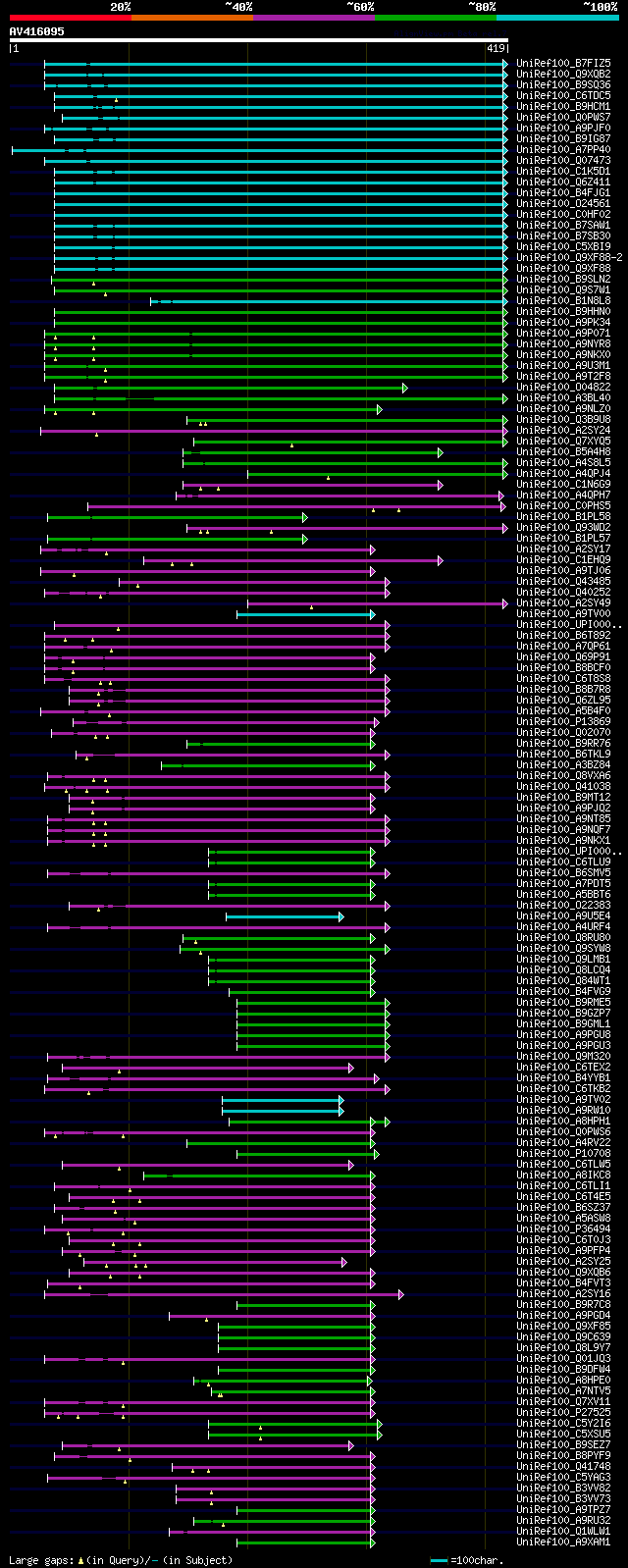Screen dimensions: 628x1568
Task: Click the red 20% identity legend segment
Action: click(71, 18)
